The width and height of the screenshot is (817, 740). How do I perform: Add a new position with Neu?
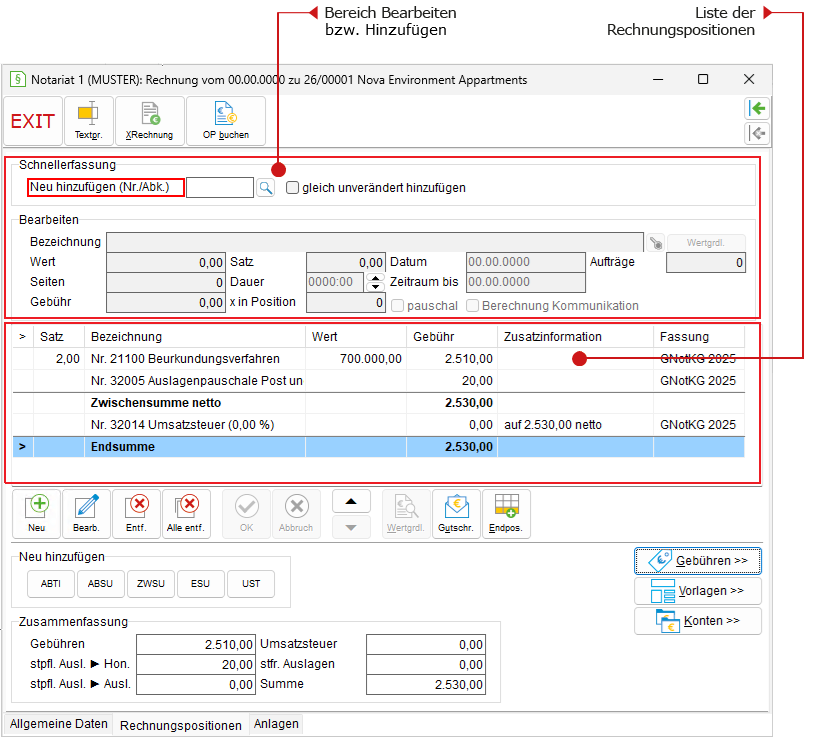point(36,514)
